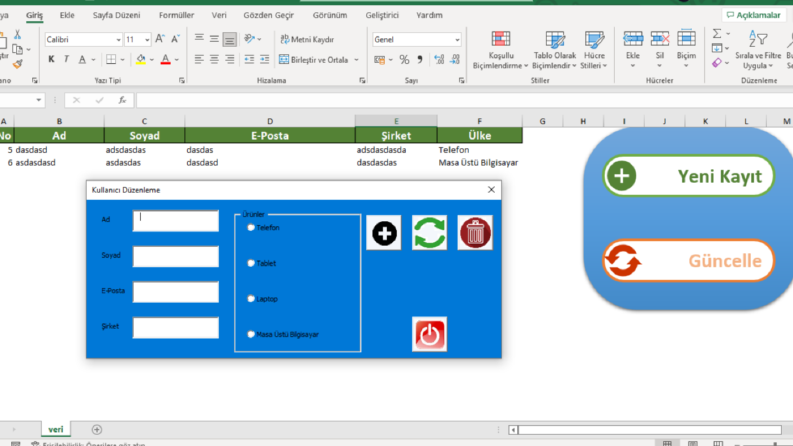Apply red font color button
Image resolution: width=793 pixels, height=446 pixels.
click(165, 59)
